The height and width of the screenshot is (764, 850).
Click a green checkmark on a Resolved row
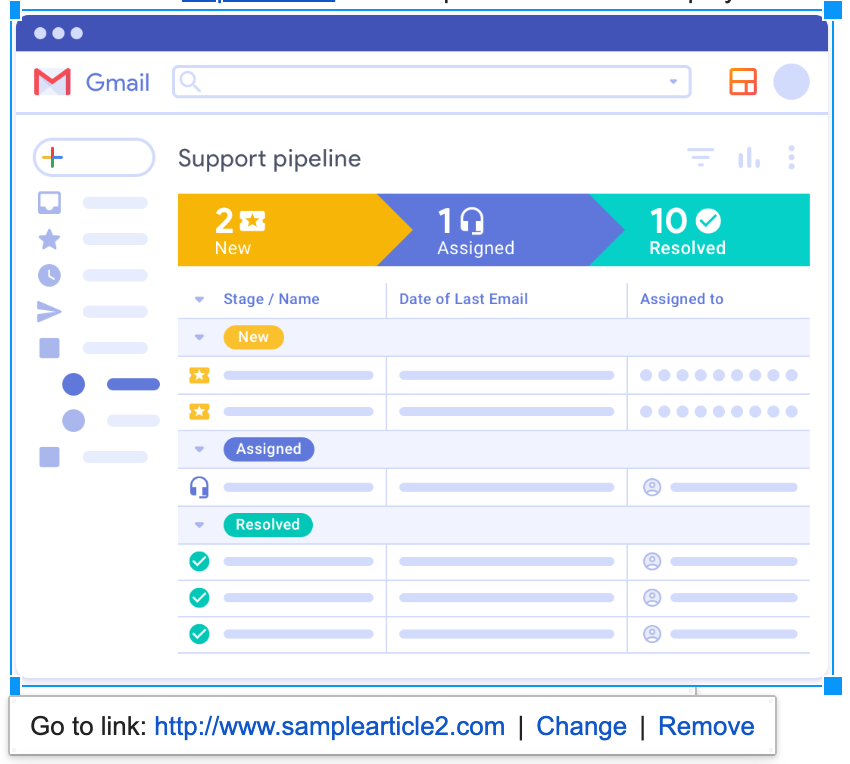tap(199, 562)
